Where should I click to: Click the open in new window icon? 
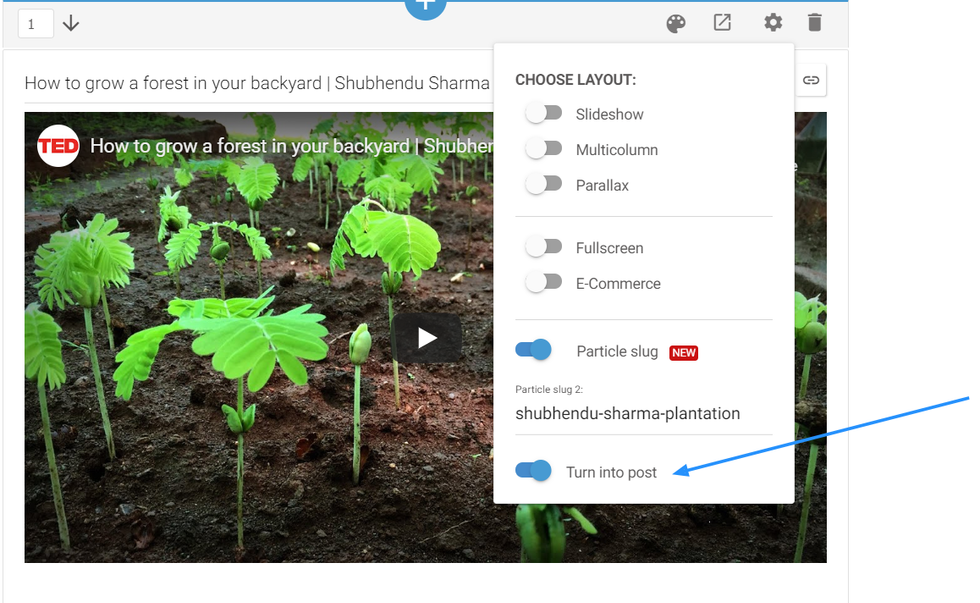click(x=722, y=22)
